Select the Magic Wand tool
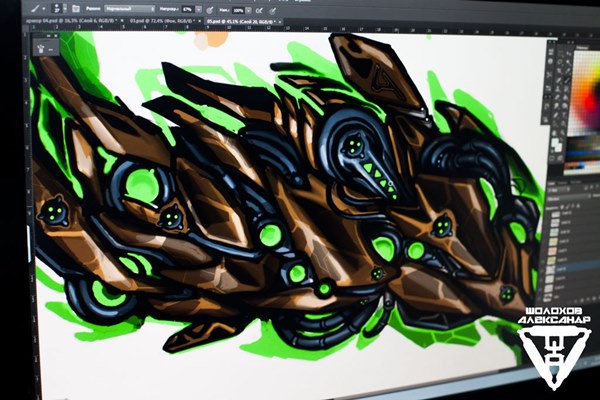600x400 pixels. coord(568,62)
